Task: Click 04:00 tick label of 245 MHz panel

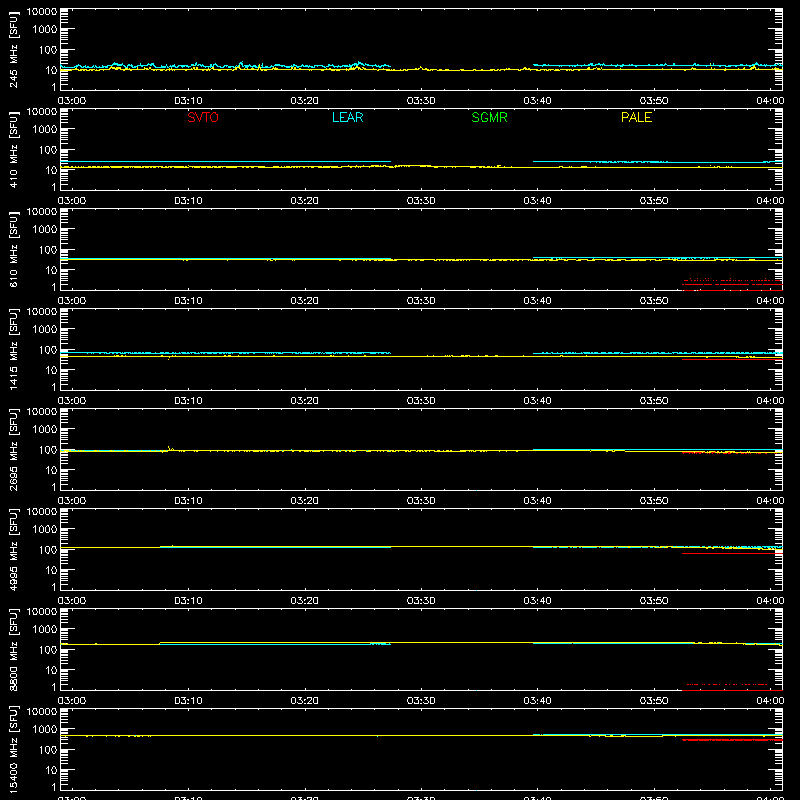Action: (x=770, y=101)
